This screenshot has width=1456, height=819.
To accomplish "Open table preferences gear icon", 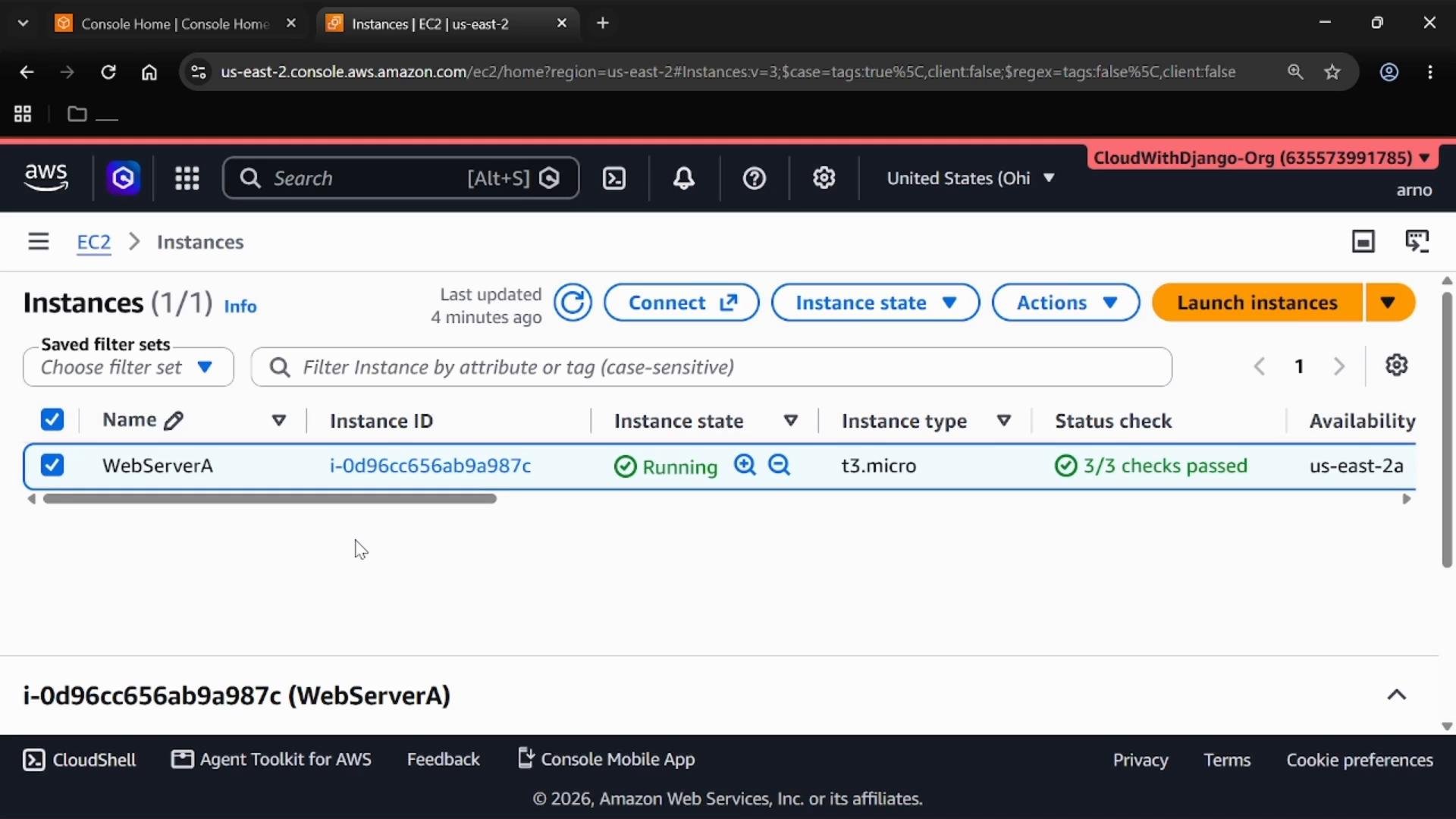I will click(1397, 366).
